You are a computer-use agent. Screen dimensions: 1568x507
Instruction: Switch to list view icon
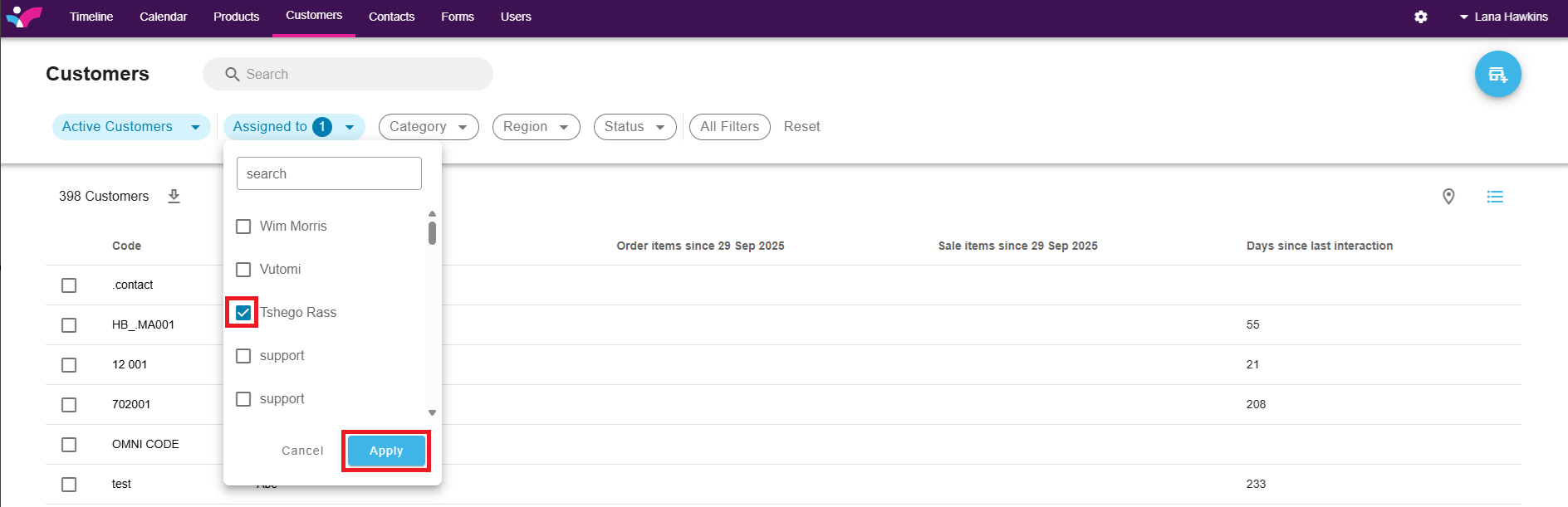tap(1495, 197)
